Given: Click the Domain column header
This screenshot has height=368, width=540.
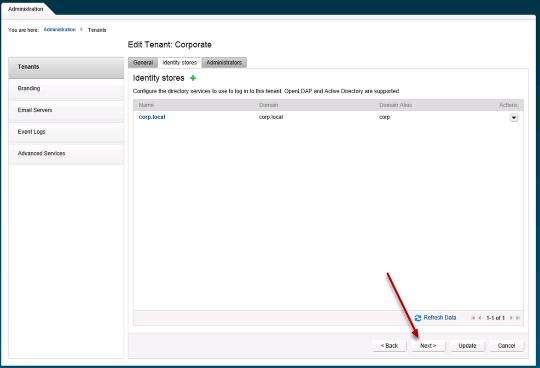Looking at the screenshot, I should [x=268, y=105].
